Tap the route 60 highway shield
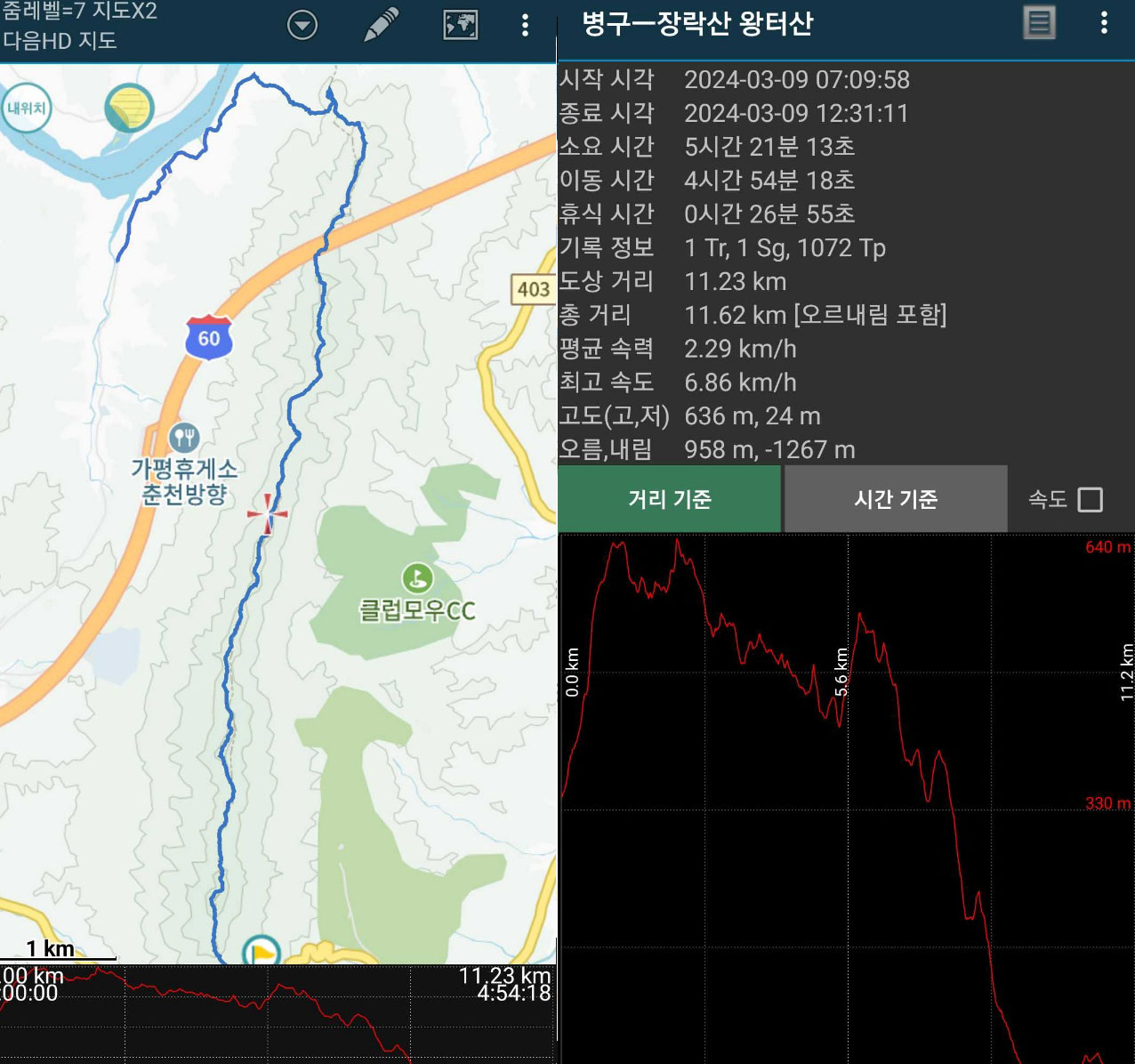 pos(209,337)
